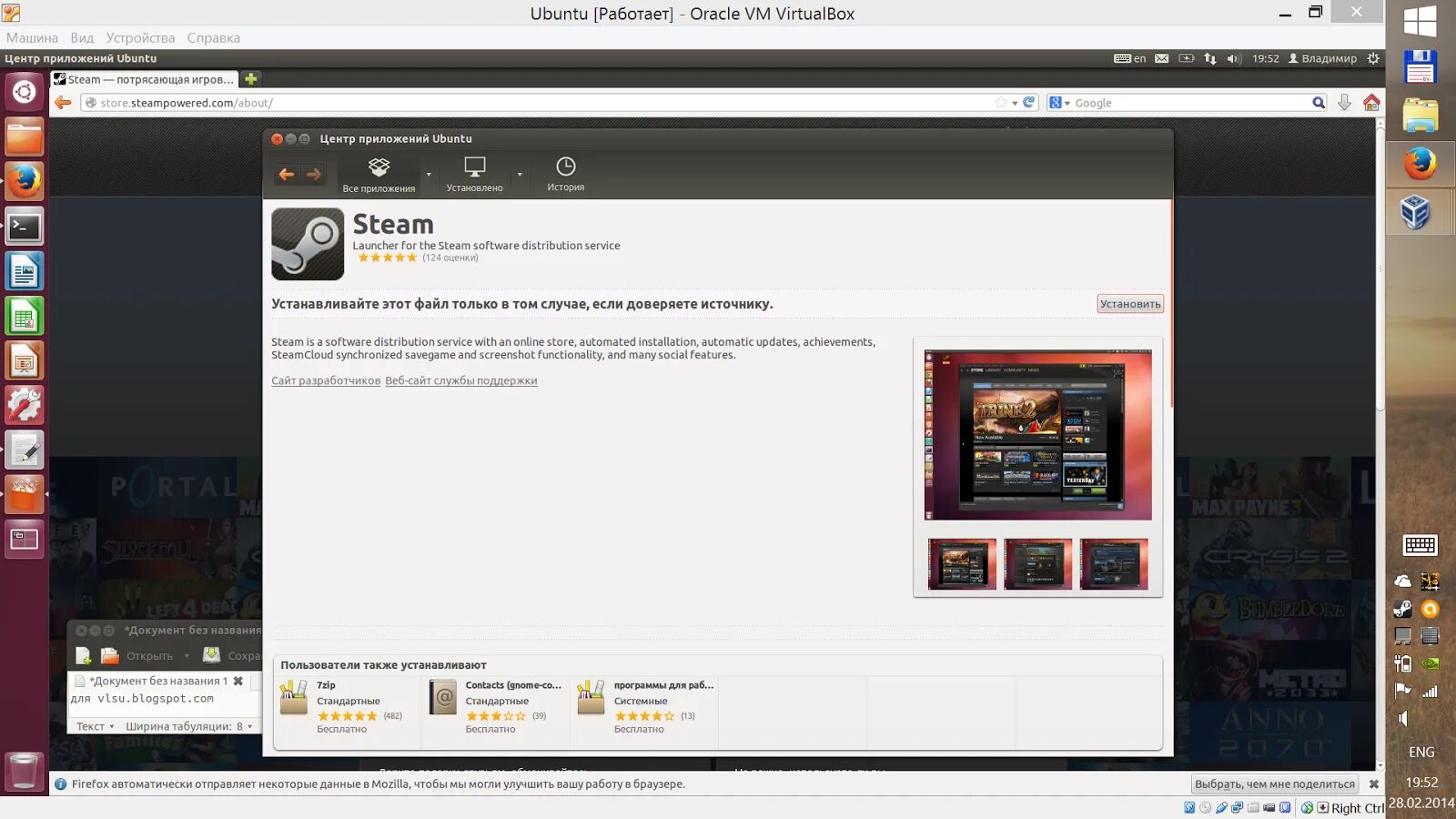Open the Windows Start button

coord(1421,22)
